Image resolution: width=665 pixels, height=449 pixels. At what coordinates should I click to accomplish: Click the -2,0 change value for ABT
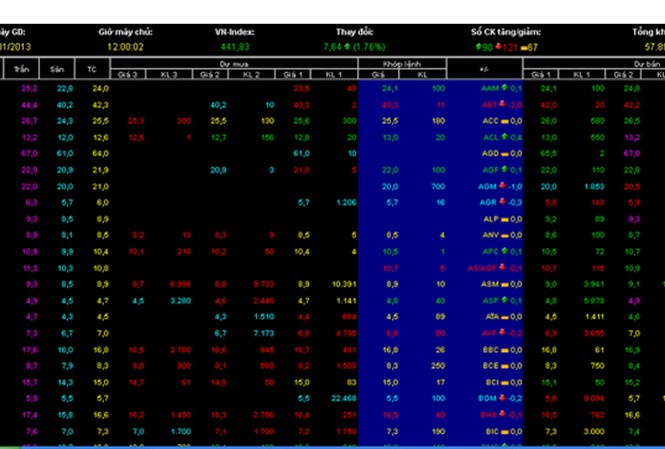(515, 105)
